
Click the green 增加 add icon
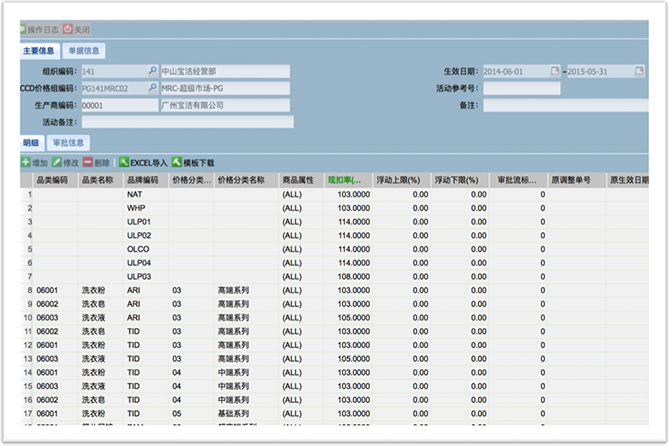[26, 162]
